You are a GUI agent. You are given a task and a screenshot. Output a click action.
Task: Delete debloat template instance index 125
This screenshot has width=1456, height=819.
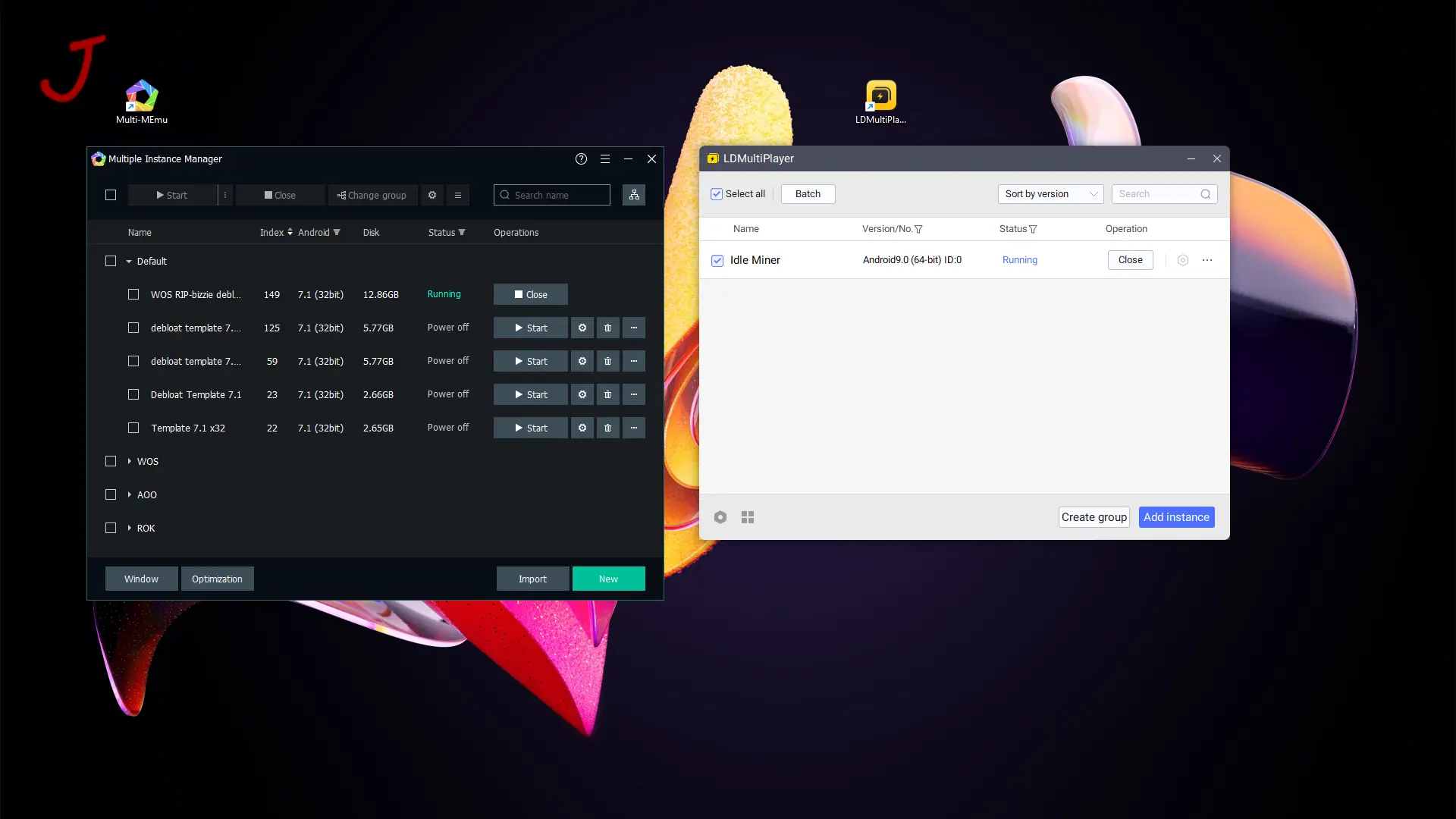pyautogui.click(x=608, y=328)
